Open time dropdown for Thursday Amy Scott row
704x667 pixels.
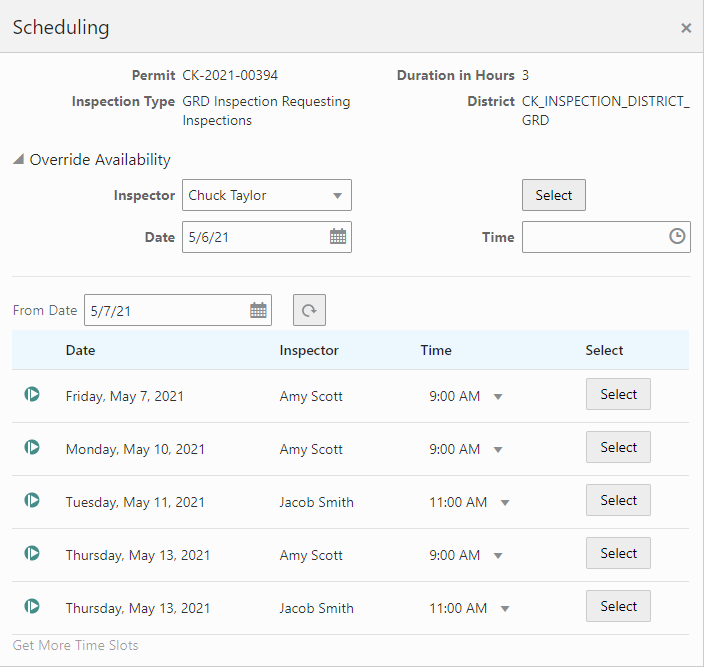[x=497, y=556]
